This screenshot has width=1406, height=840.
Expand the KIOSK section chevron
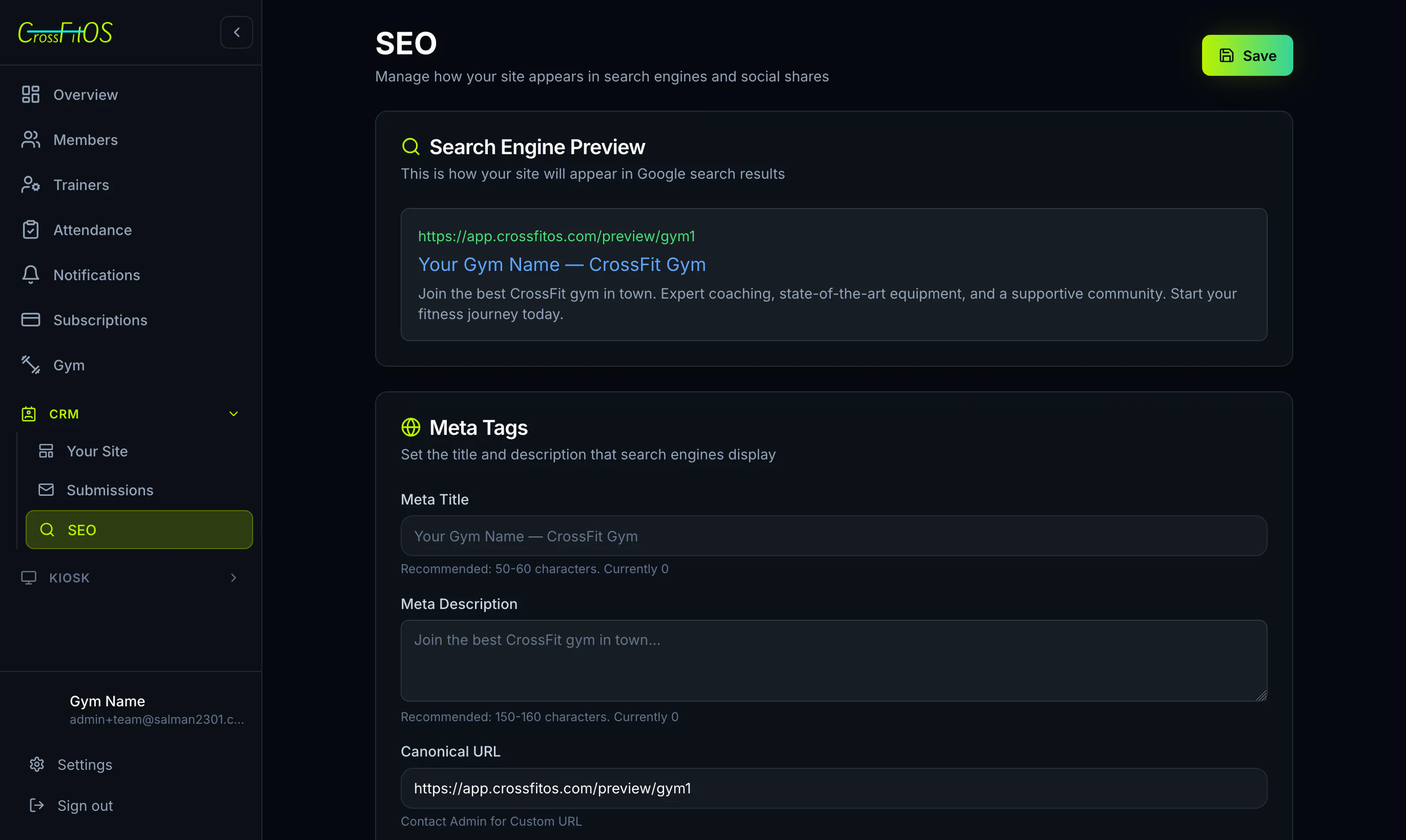233,577
